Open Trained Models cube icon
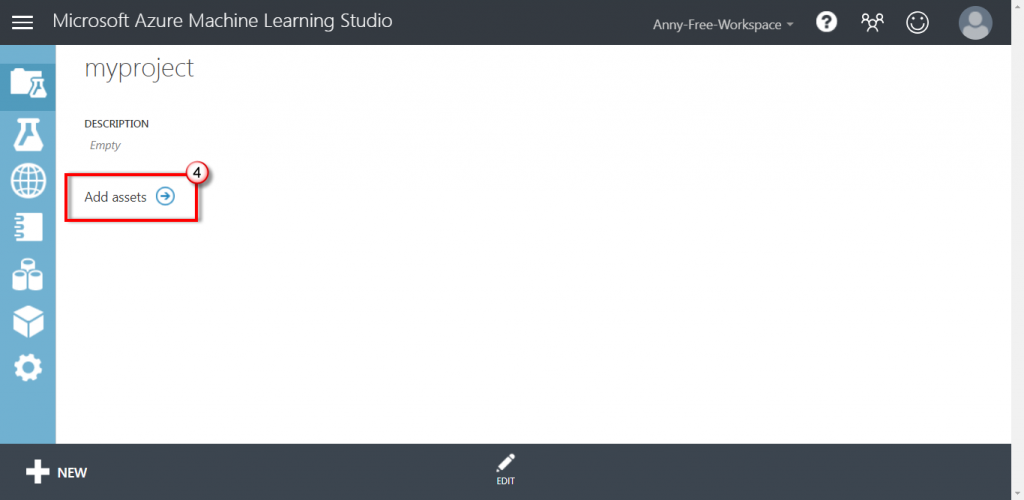1024x500 pixels. pyautogui.click(x=27, y=320)
